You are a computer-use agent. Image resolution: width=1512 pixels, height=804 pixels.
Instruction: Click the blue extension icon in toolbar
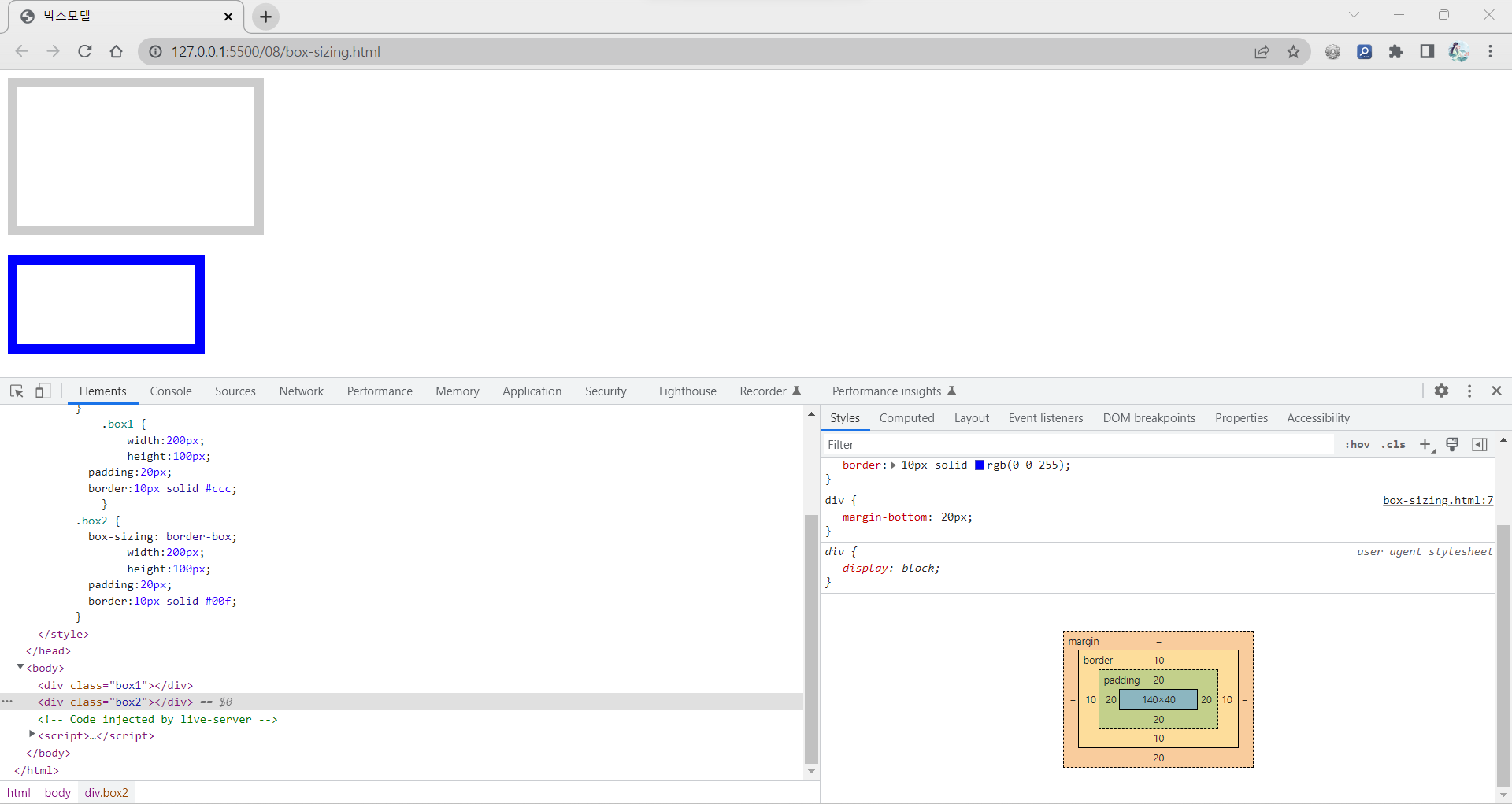pos(1364,51)
